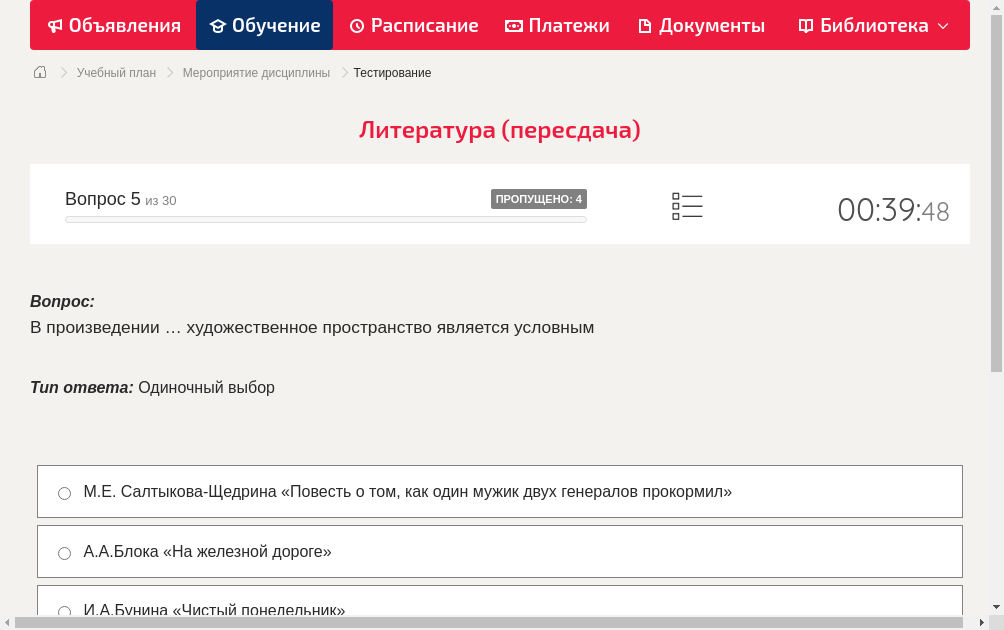Click the home icon in the breadcrumb
Viewport: 1004px width, 630px height.
tap(40, 72)
